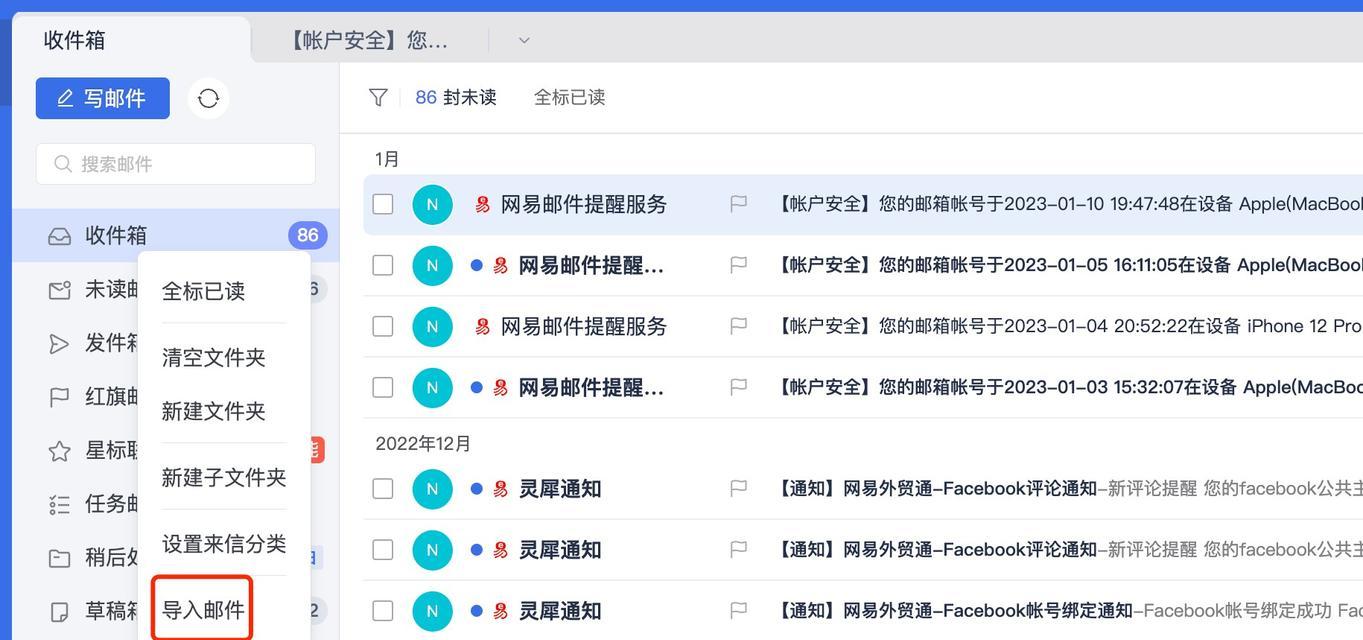Viewport: 1363px width, 640px height.
Task: Check the second Facebook评论通知 email checkbox
Action: click(x=382, y=549)
